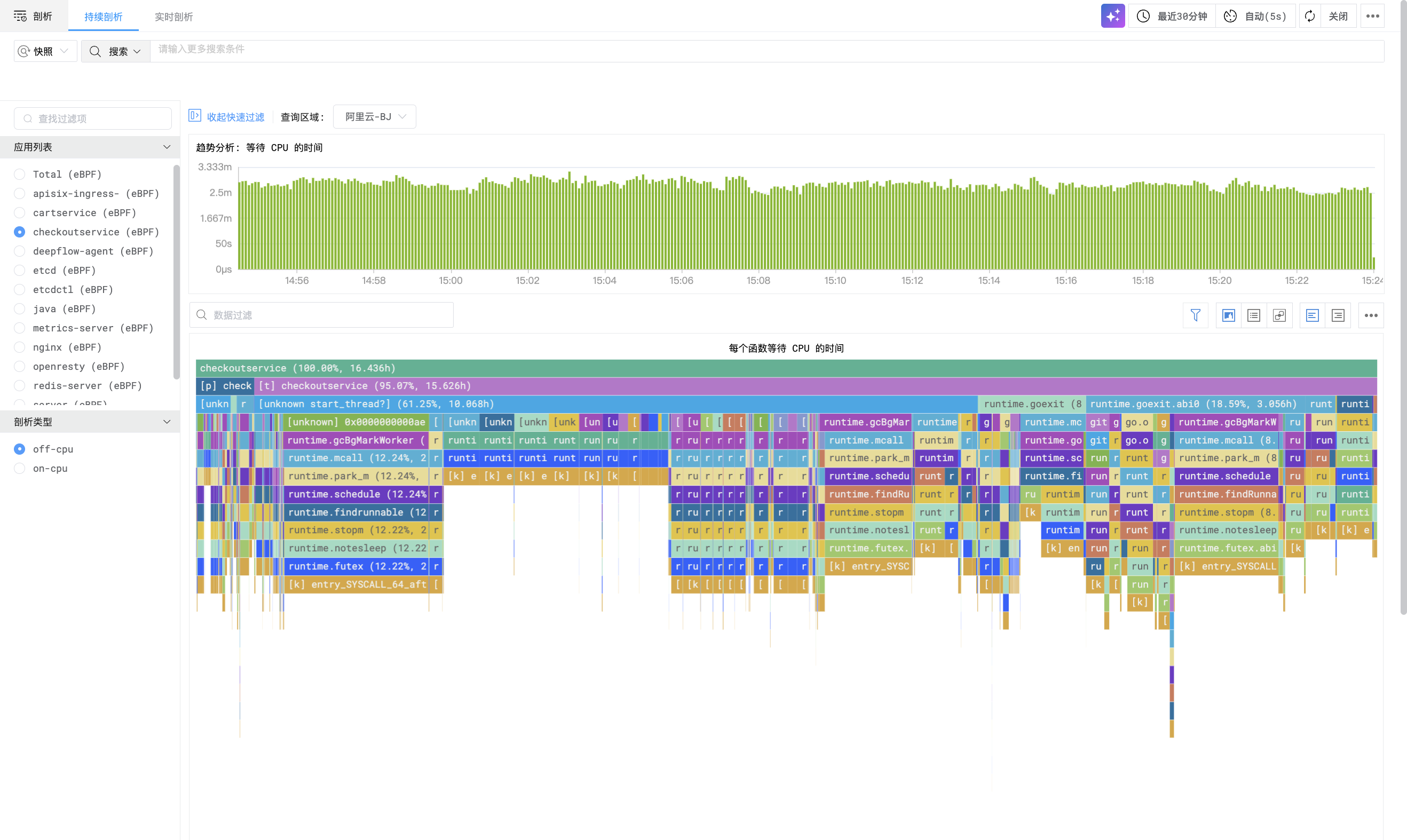This screenshot has width=1407, height=840.
Task: Focus the 数据过滤 search field
Action: (328, 315)
